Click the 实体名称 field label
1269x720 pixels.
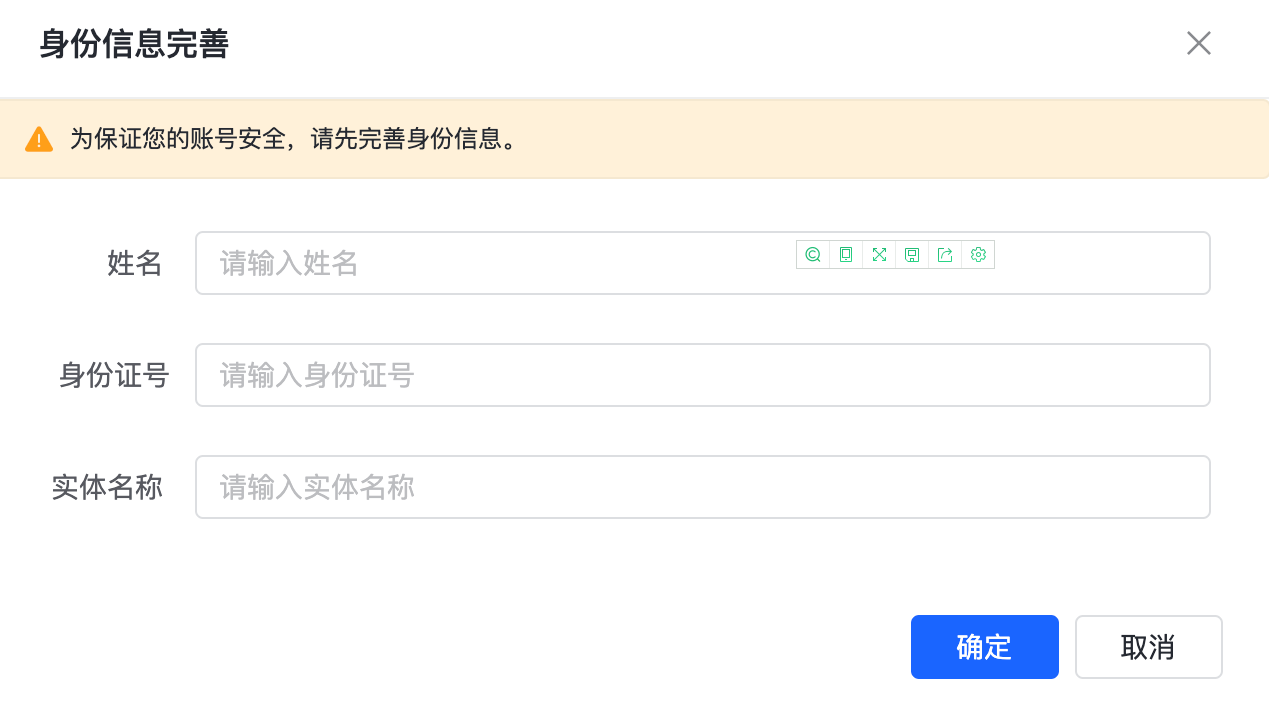(106, 487)
